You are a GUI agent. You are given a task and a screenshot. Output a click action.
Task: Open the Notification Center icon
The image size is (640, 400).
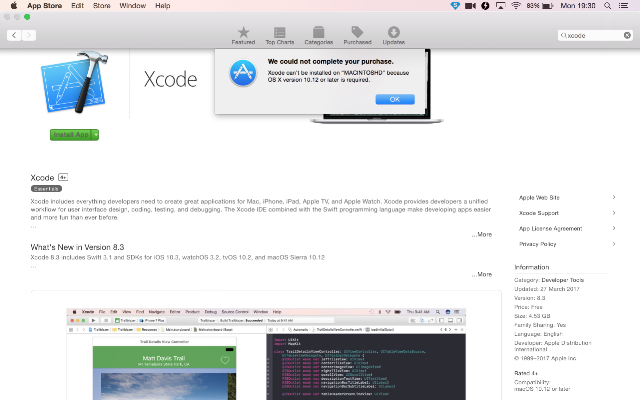(x=623, y=6)
